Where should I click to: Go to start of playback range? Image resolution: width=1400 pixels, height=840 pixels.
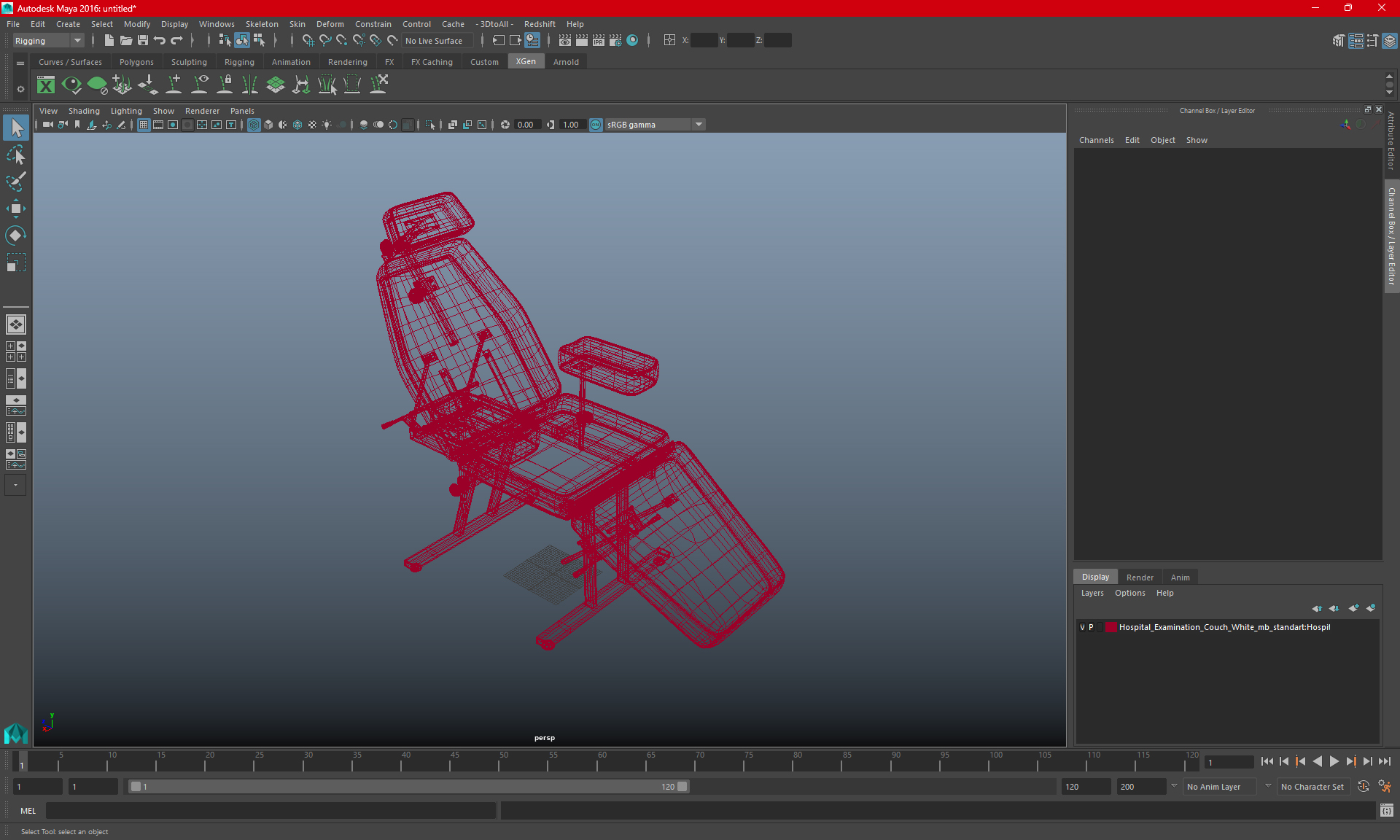[1267, 761]
